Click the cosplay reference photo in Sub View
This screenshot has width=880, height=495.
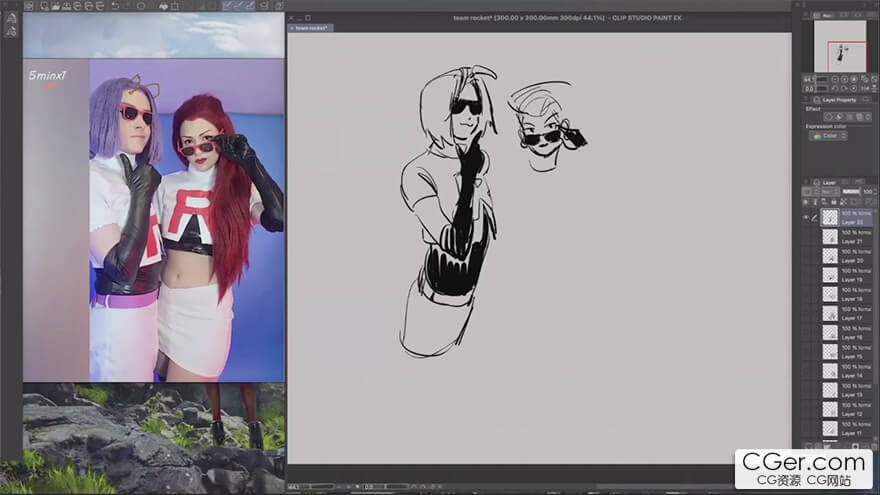click(x=154, y=221)
